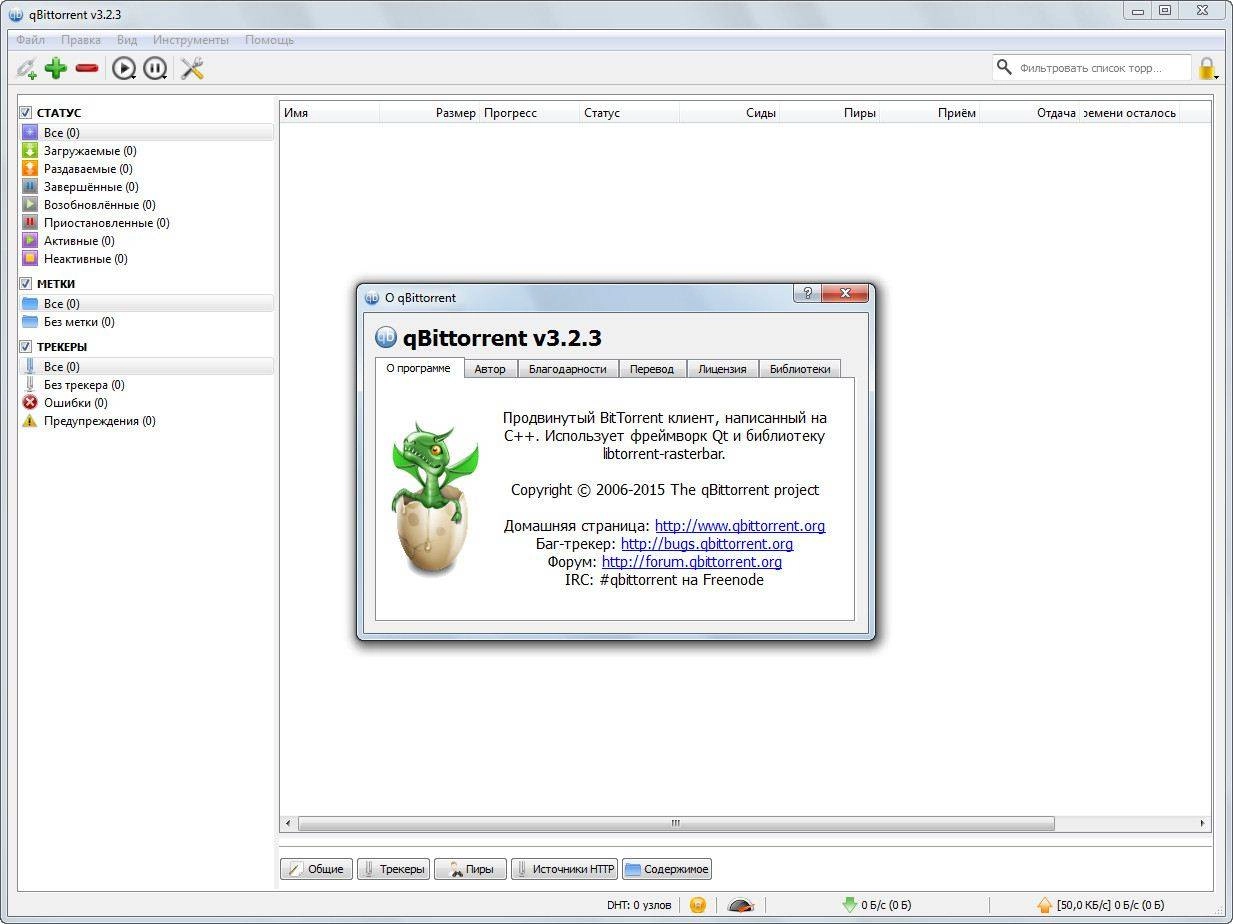Click the magnifier icon in filter field

pyautogui.click(x=1004, y=68)
